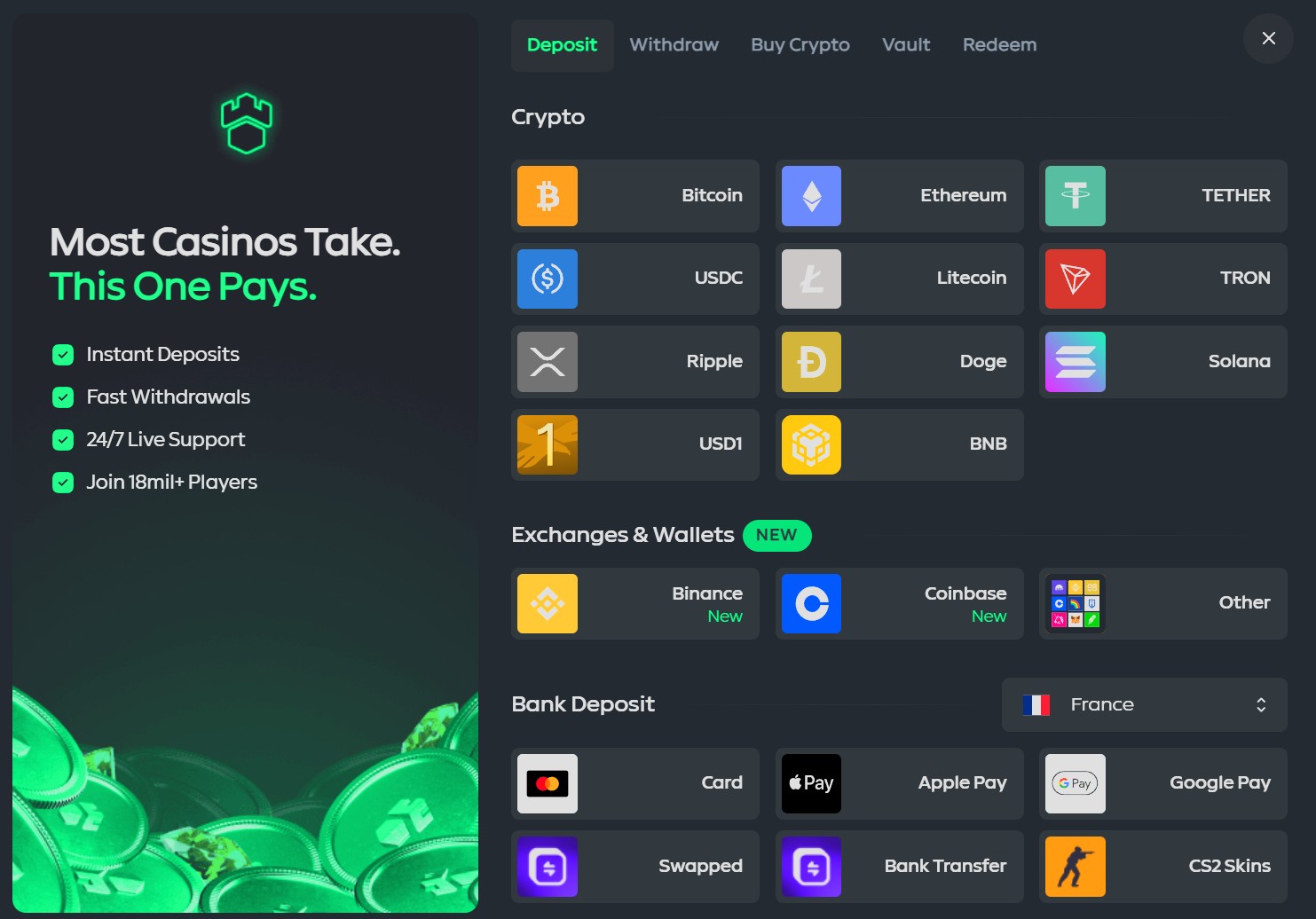Click the red TRON icon

pos(1076,279)
